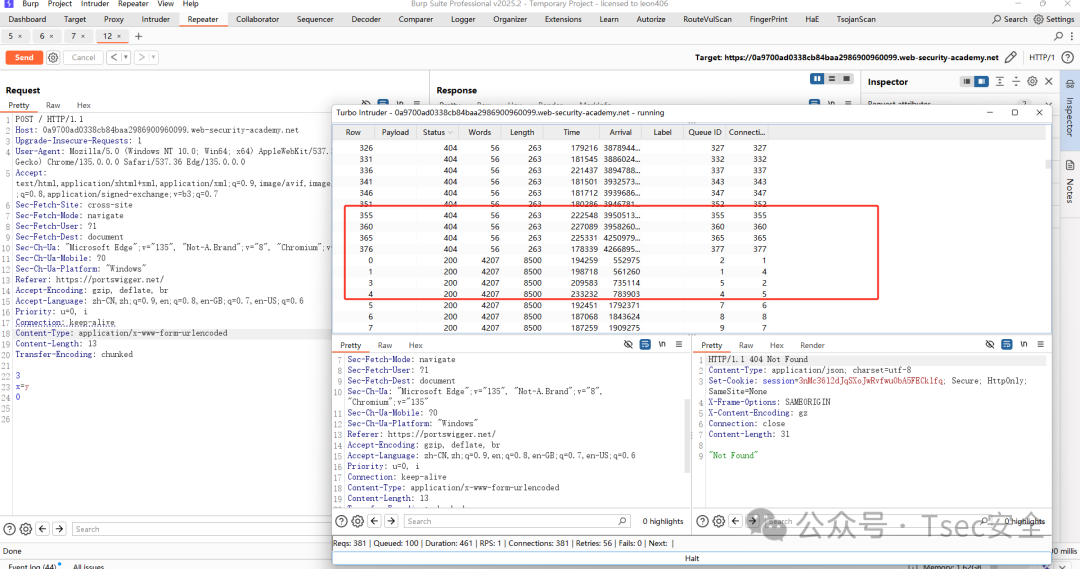Switch Turbo Intruder response to Render tab
Image resolution: width=1080 pixels, height=569 pixels.
812,345
